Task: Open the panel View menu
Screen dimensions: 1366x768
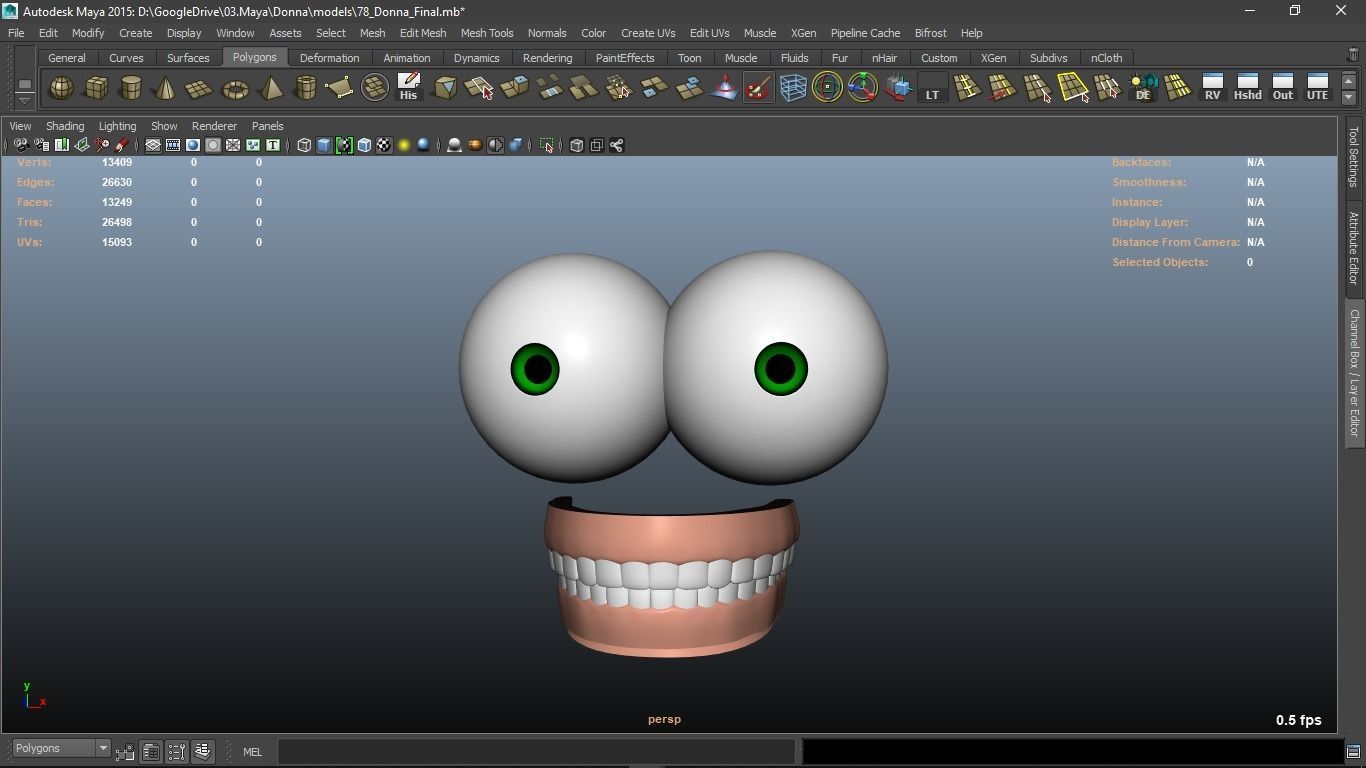Action: (20, 126)
